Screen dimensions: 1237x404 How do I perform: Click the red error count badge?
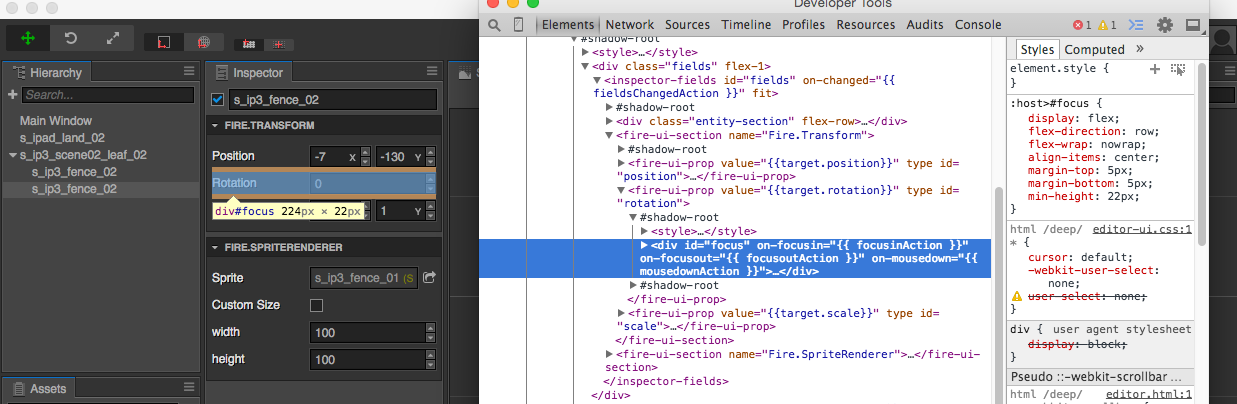1083,25
